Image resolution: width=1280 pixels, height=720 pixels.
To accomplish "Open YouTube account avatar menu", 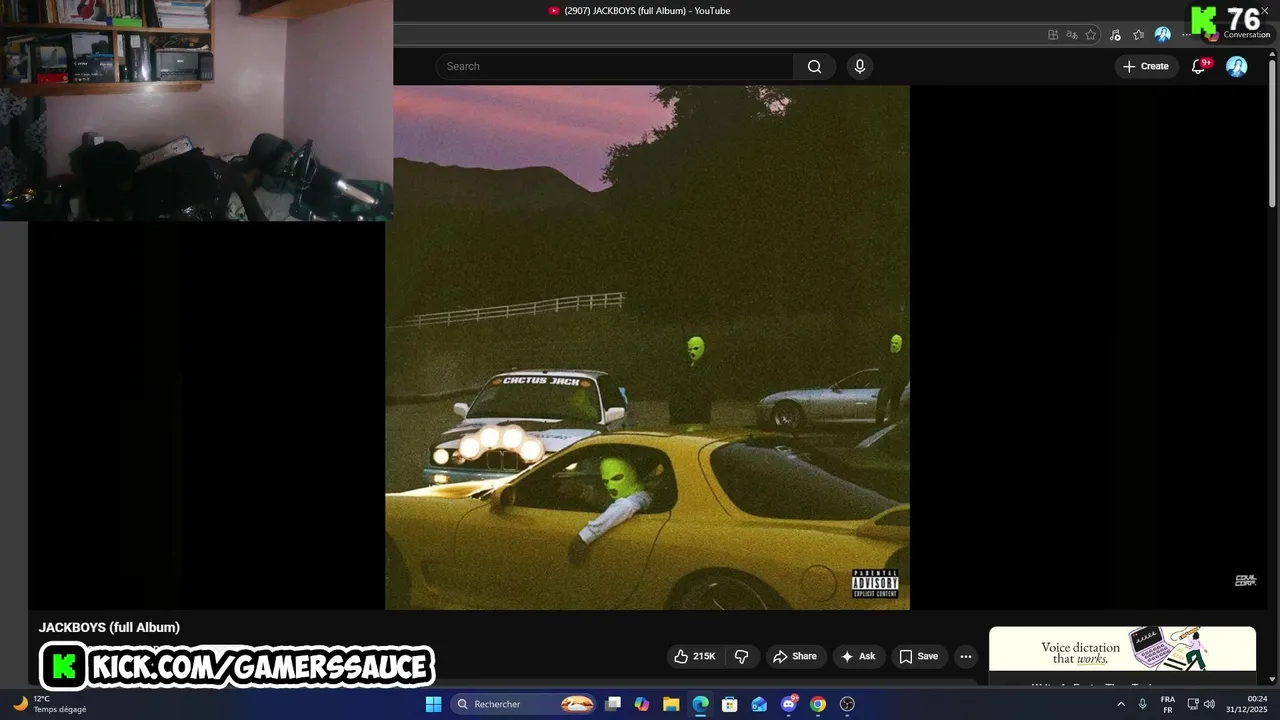I will pos(1237,66).
